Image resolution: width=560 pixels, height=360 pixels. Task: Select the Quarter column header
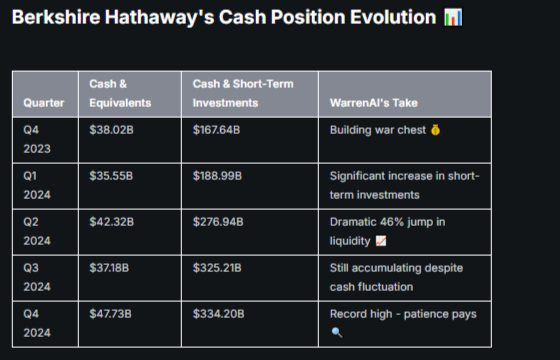(x=44, y=103)
